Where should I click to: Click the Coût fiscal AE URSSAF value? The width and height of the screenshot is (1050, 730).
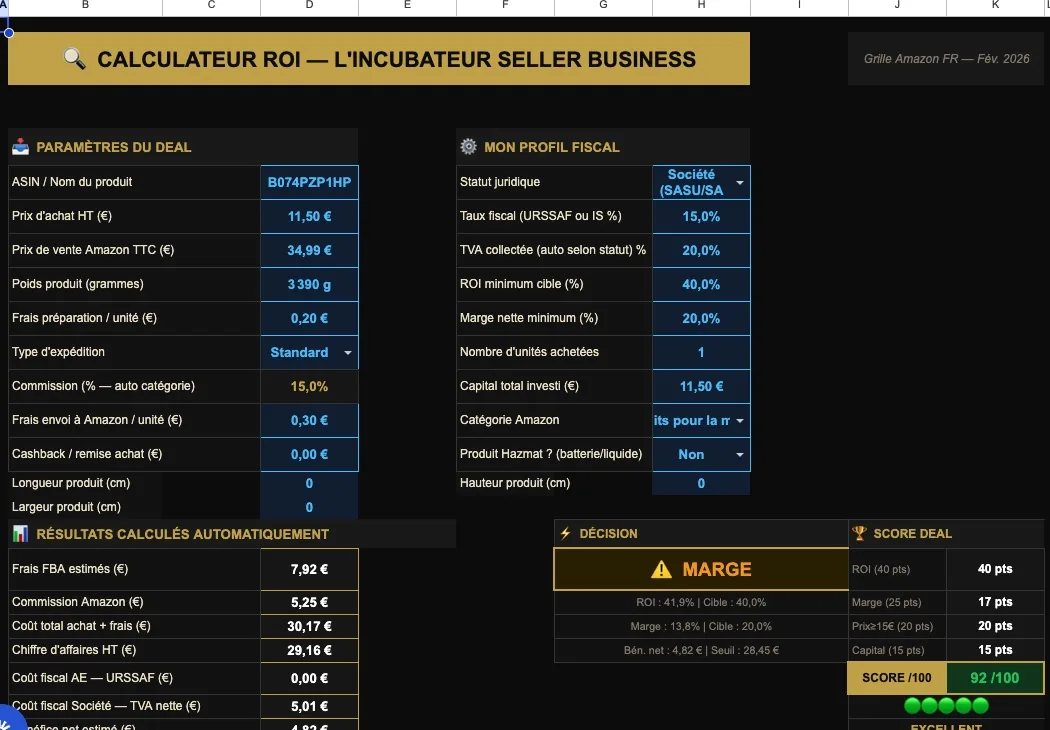[x=309, y=678]
